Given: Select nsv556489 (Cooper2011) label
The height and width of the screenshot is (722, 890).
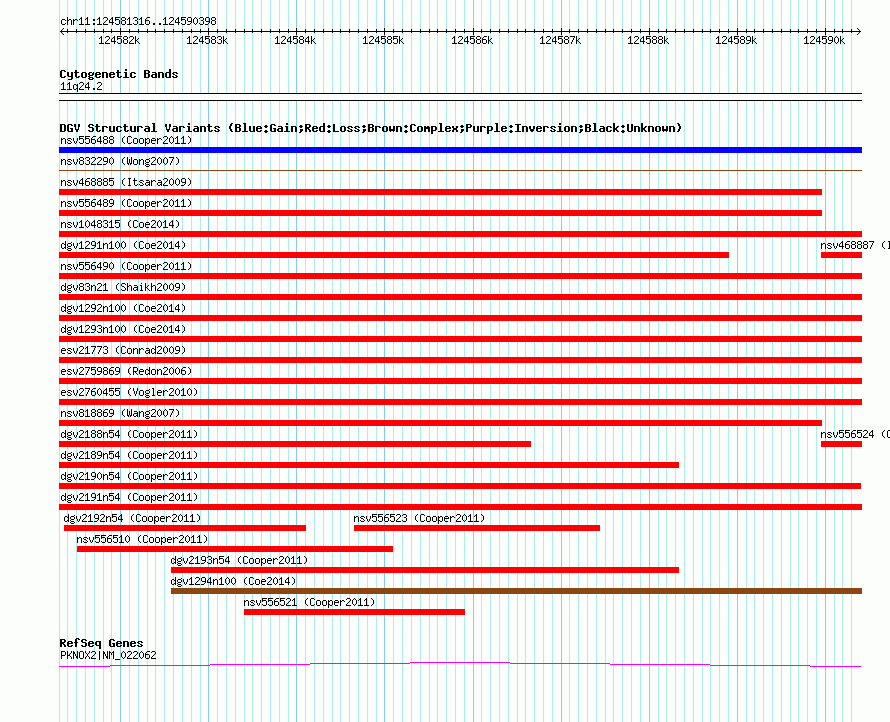Looking at the screenshot, I should tap(126, 203).
